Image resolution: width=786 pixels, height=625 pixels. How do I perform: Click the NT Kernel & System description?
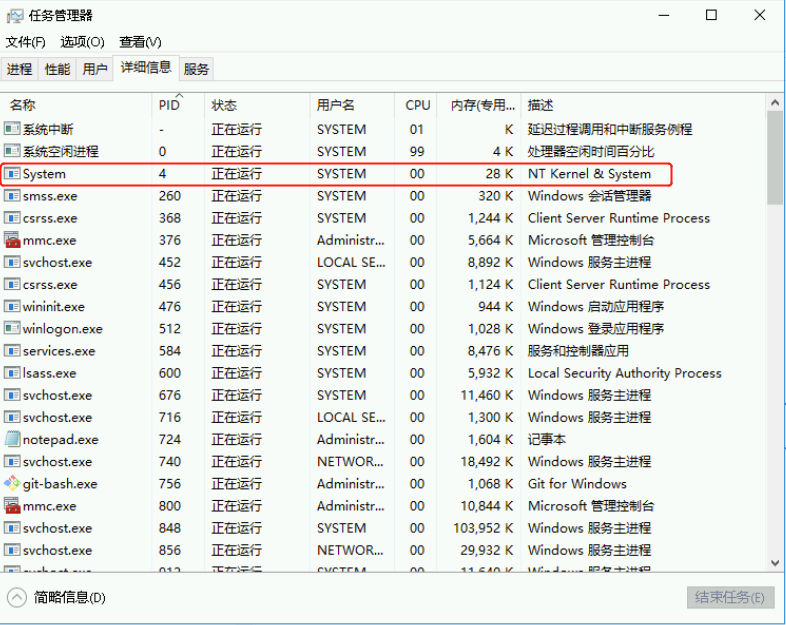pyautogui.click(x=590, y=174)
